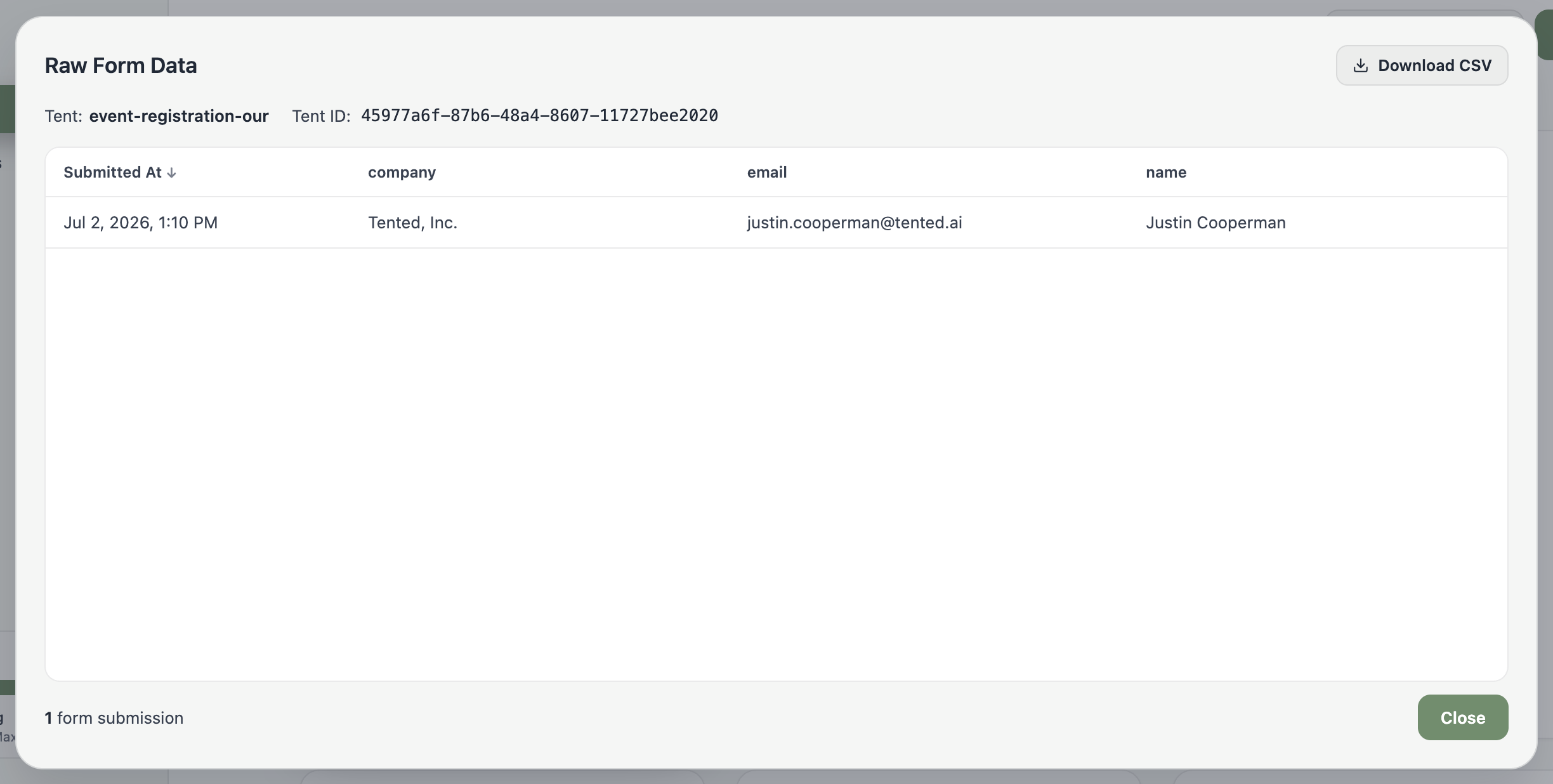Select the Justin Cooperman name cell
The height and width of the screenshot is (784, 1553).
1216,223
